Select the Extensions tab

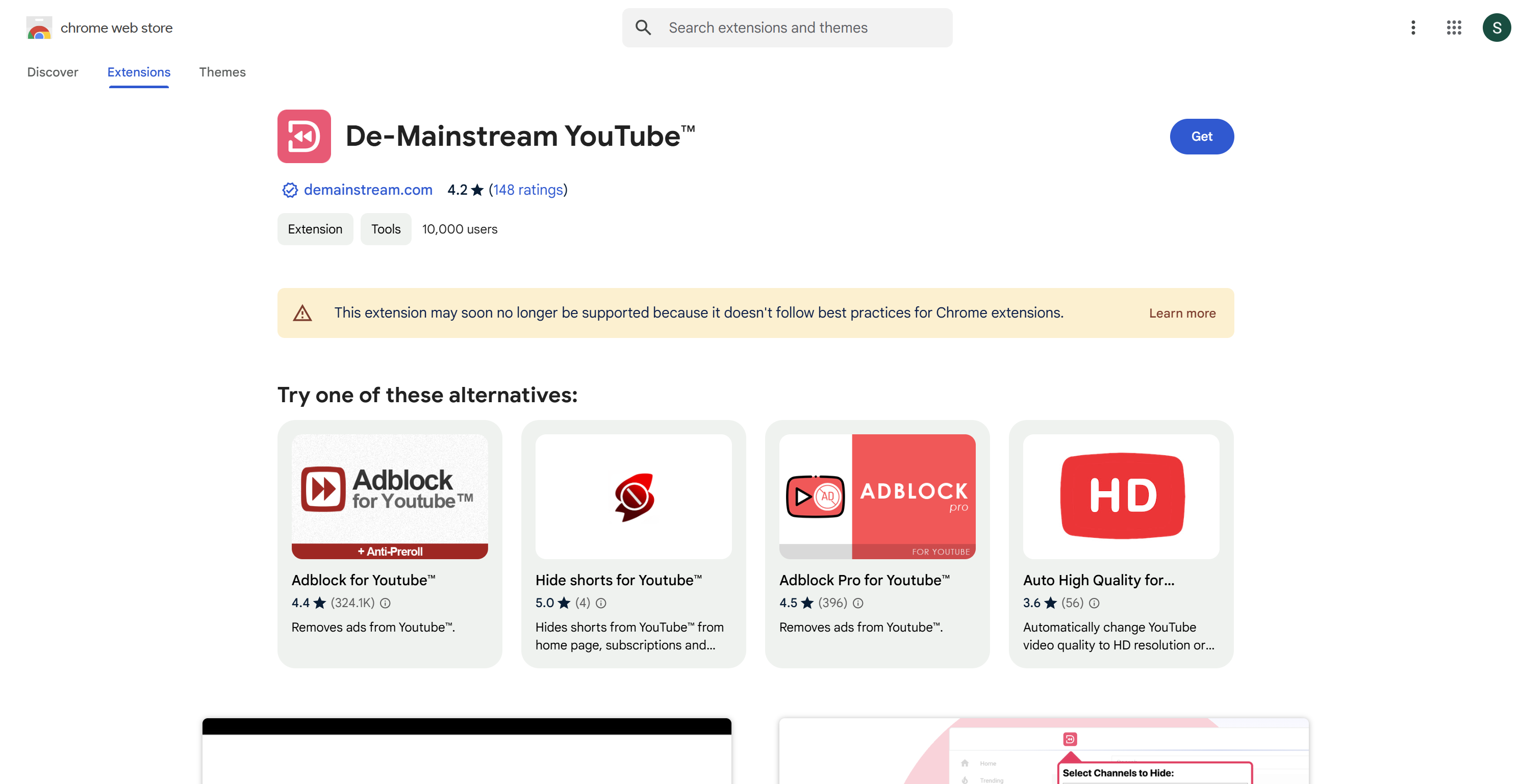pyautogui.click(x=139, y=72)
